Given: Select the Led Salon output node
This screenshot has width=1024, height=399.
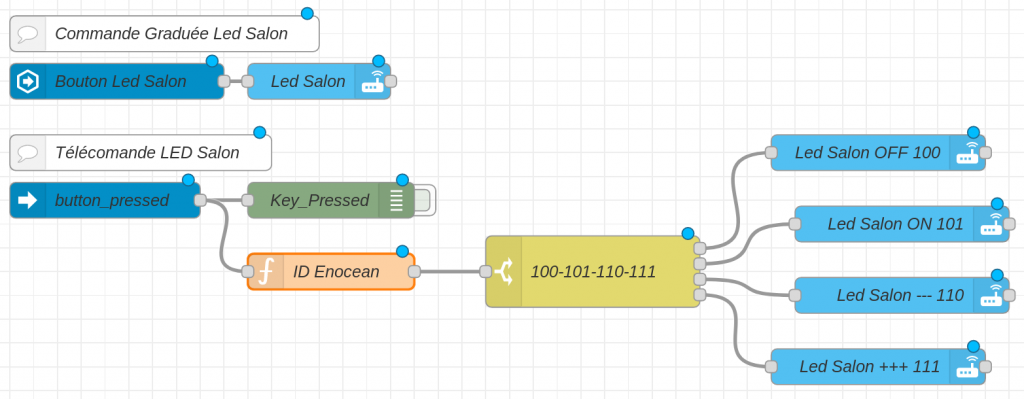Looking at the screenshot, I should click(319, 82).
